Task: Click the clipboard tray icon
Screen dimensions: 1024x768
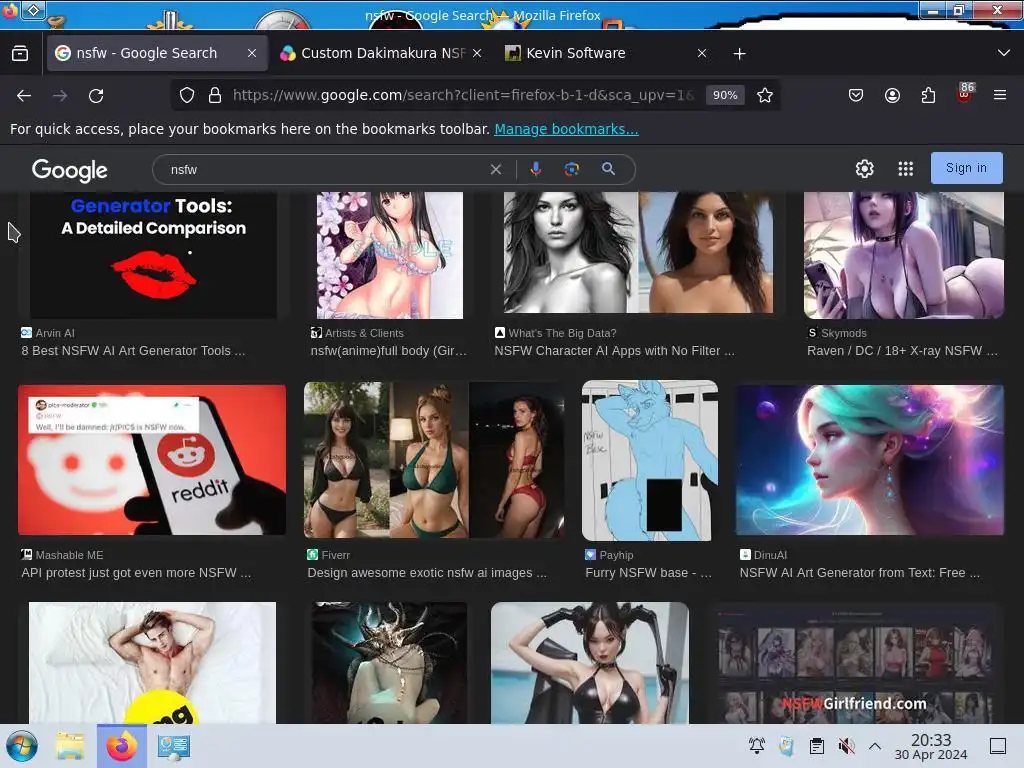Action: [816, 746]
